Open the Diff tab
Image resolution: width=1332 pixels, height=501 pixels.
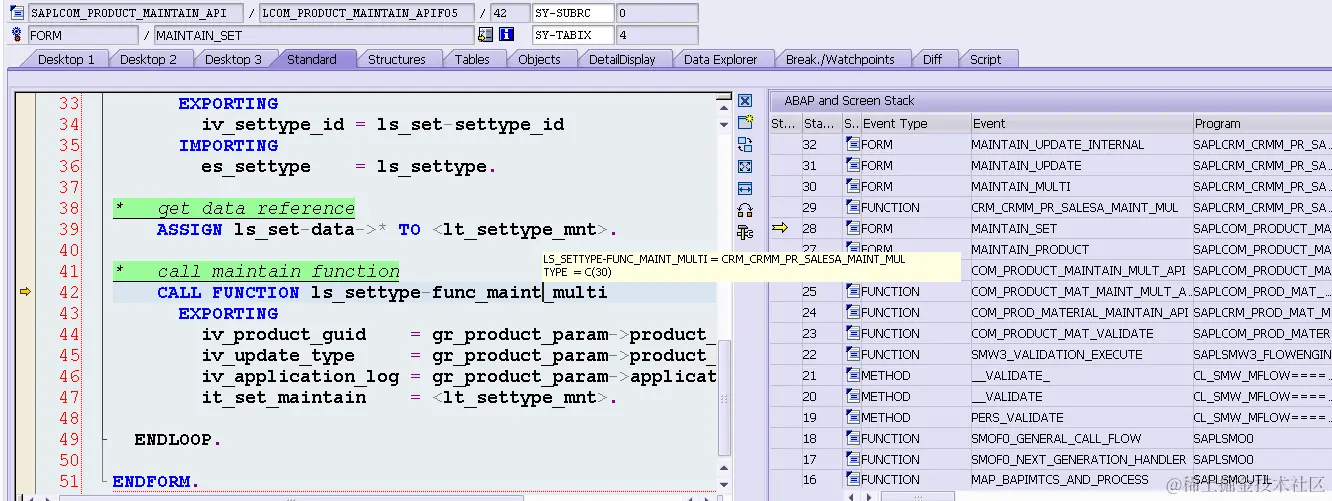pyautogui.click(x=932, y=59)
